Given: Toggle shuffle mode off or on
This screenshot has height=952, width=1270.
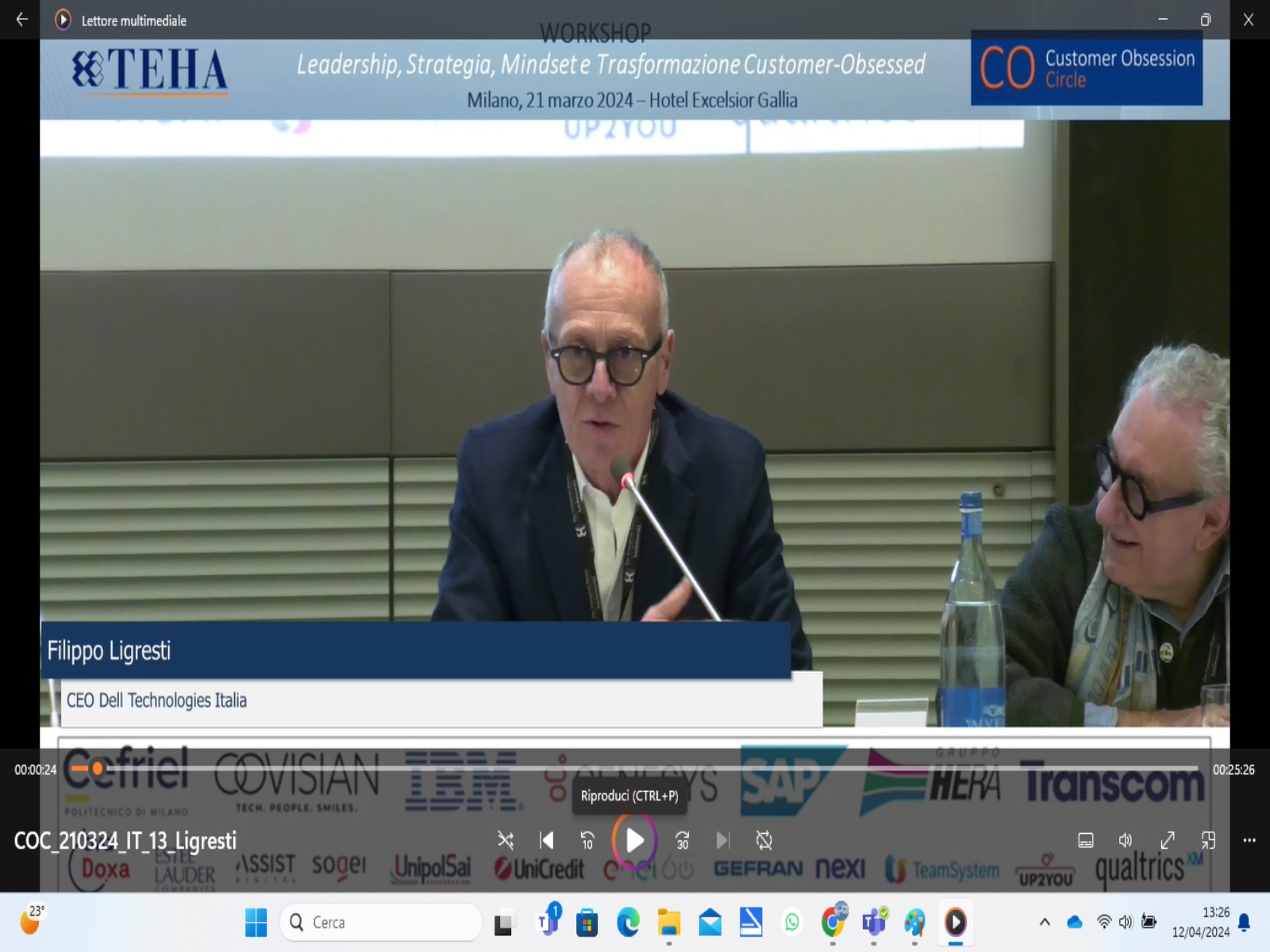Looking at the screenshot, I should pos(505,840).
